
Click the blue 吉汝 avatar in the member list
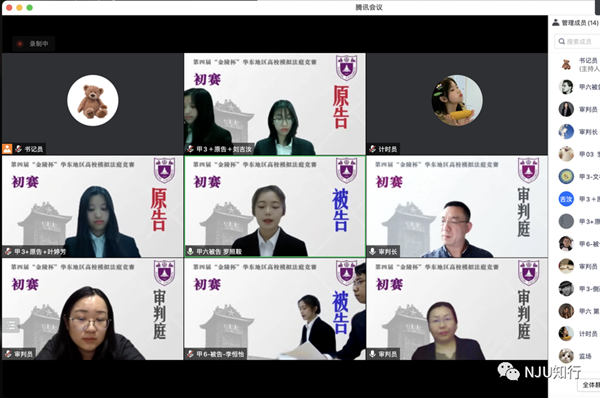pos(566,199)
